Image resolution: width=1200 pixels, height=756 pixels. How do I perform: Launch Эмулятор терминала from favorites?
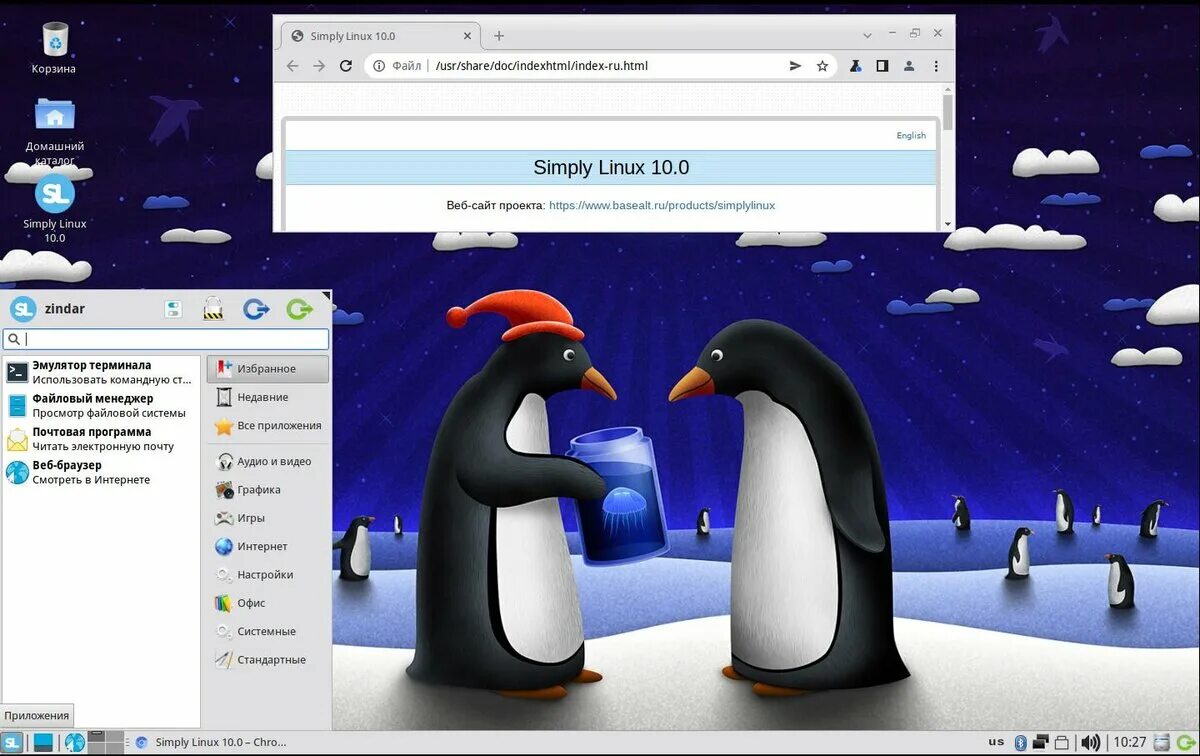[x=101, y=372]
